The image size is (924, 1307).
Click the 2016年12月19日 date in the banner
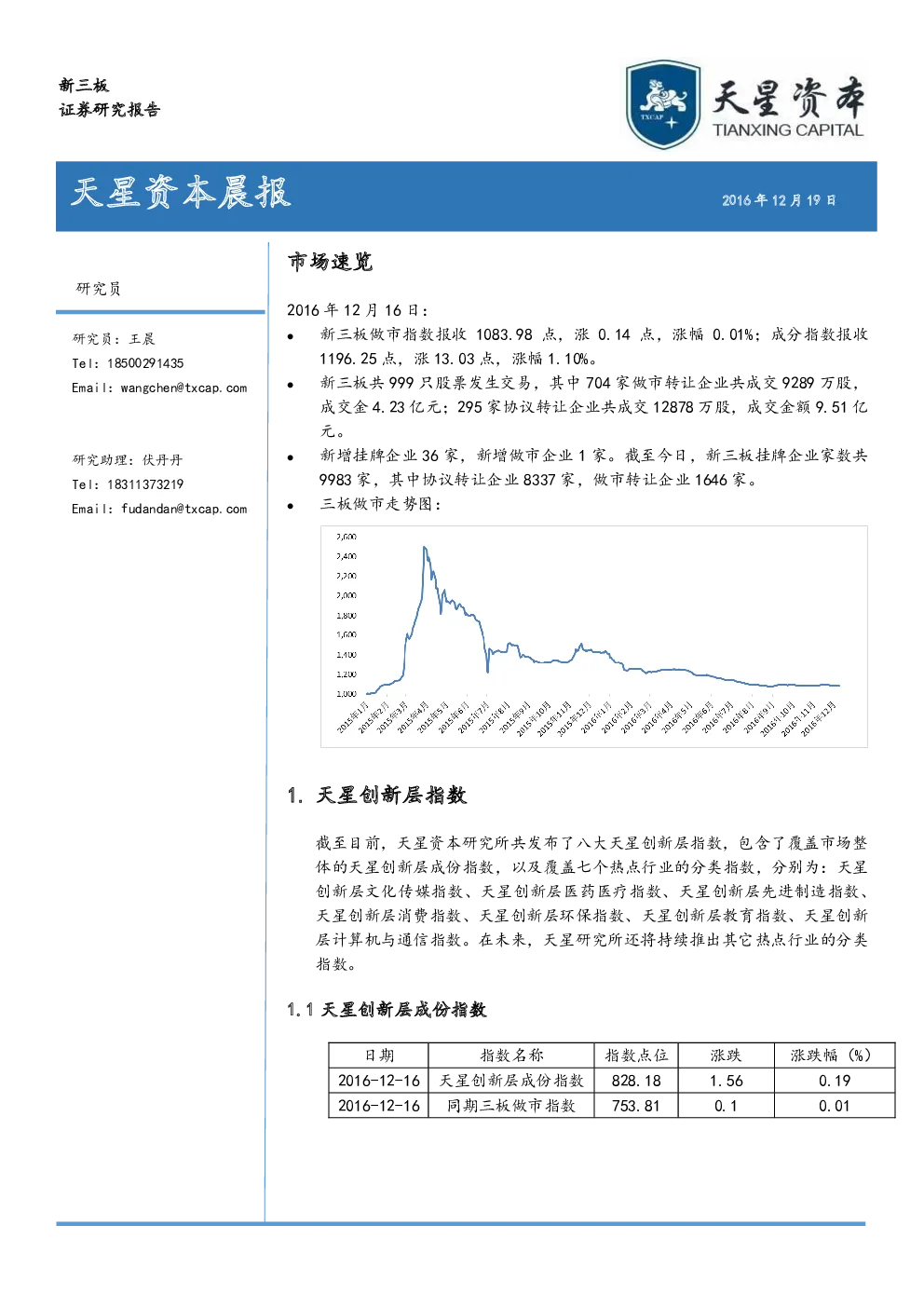(x=779, y=200)
